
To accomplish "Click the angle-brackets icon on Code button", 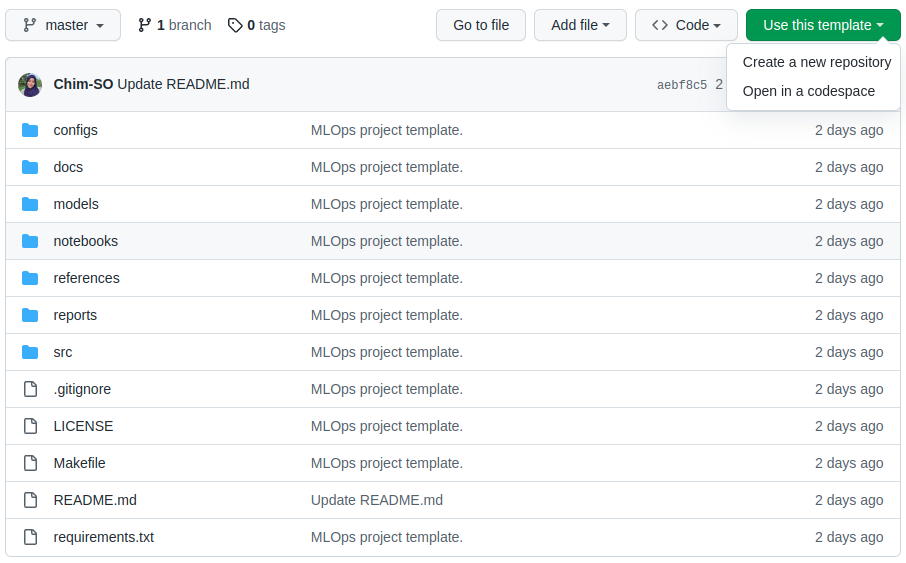I will point(660,25).
